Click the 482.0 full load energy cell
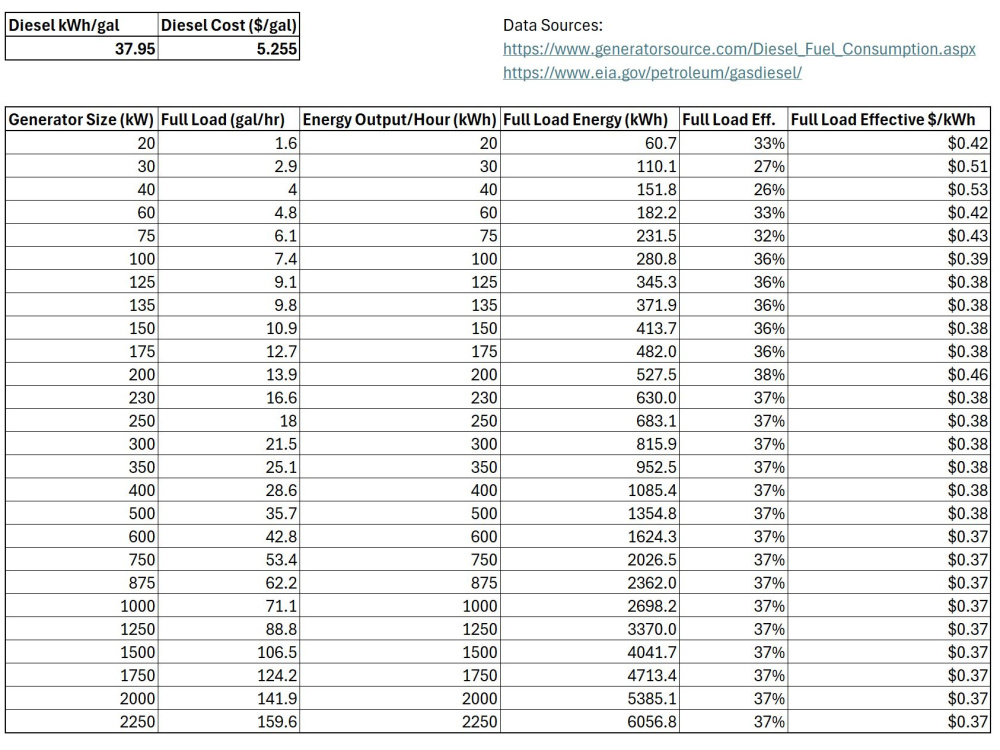The width and height of the screenshot is (1000, 750). click(x=590, y=351)
